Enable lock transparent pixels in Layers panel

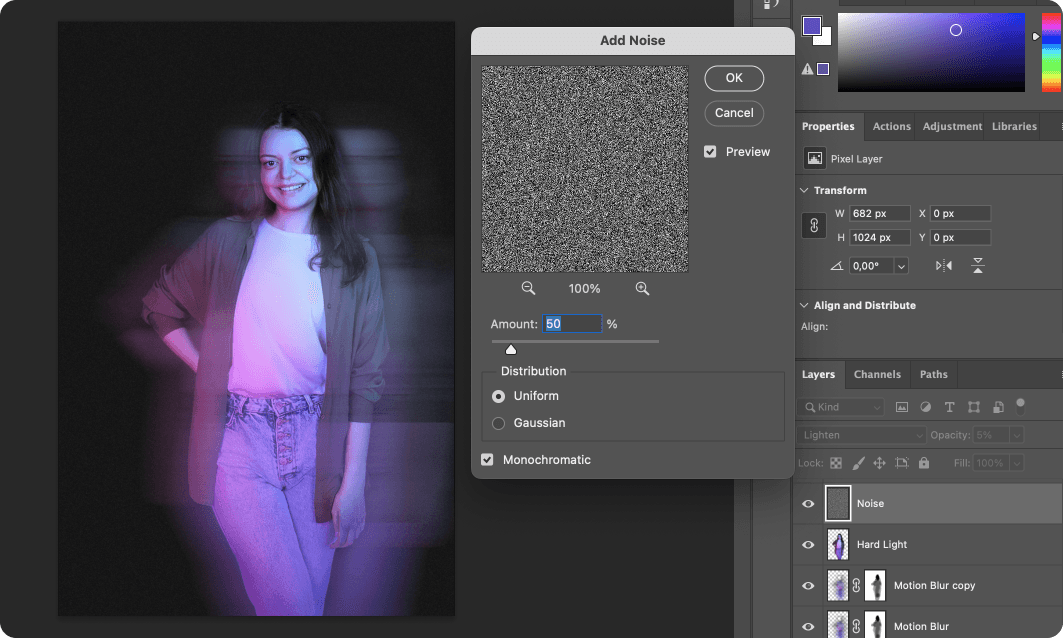click(x=835, y=462)
